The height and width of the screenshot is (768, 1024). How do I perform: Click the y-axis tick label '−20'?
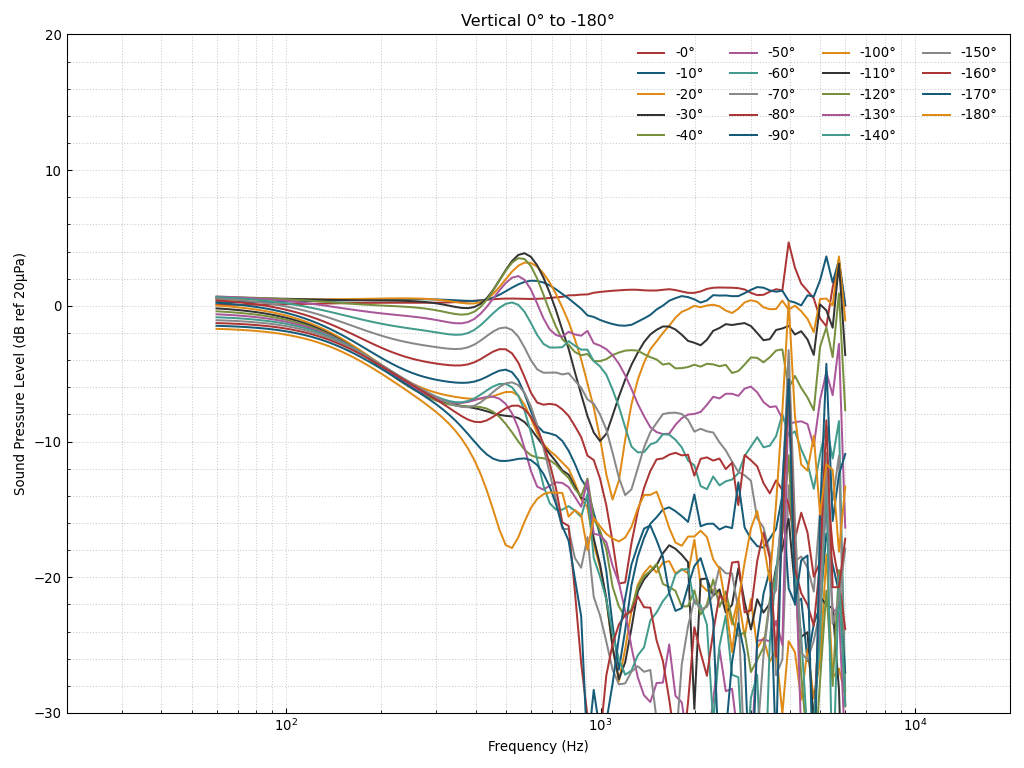(x=48, y=578)
